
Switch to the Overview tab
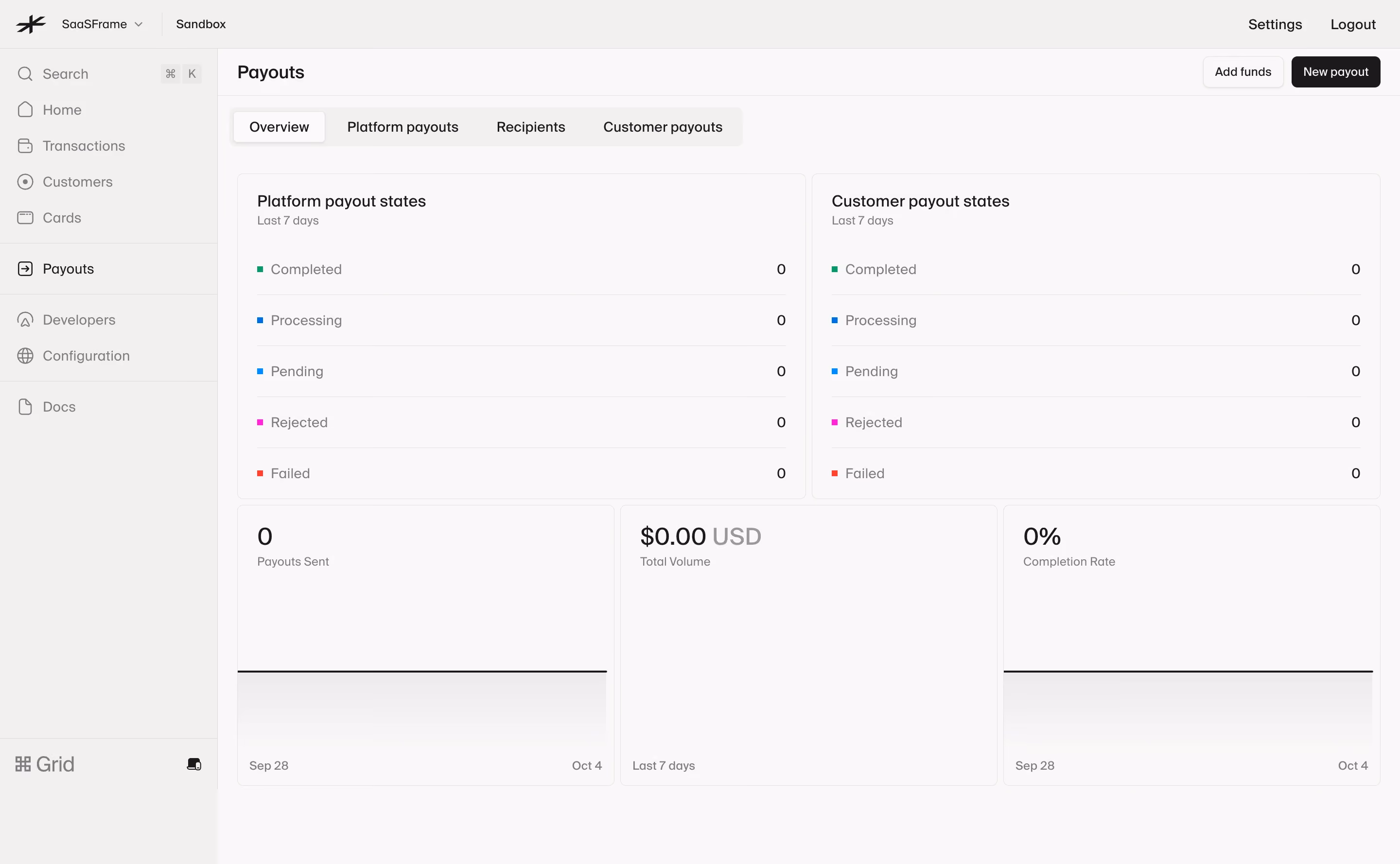279,127
